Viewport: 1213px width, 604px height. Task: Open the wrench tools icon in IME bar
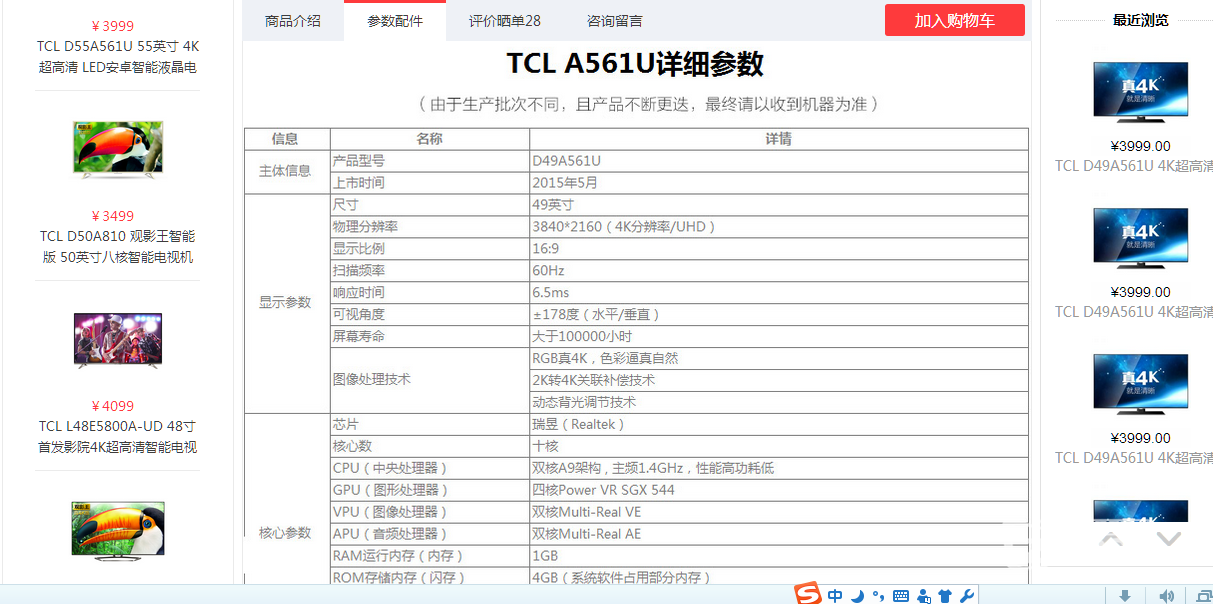[x=967, y=596]
